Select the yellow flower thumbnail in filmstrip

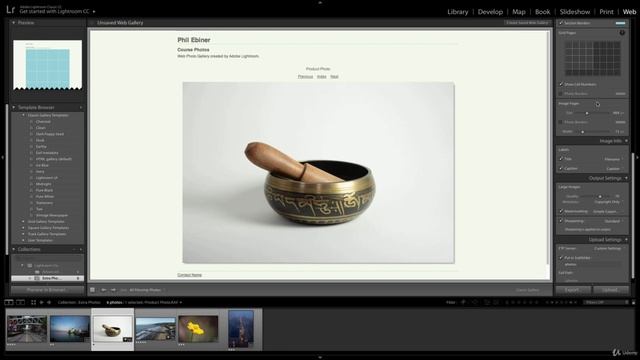click(x=198, y=329)
